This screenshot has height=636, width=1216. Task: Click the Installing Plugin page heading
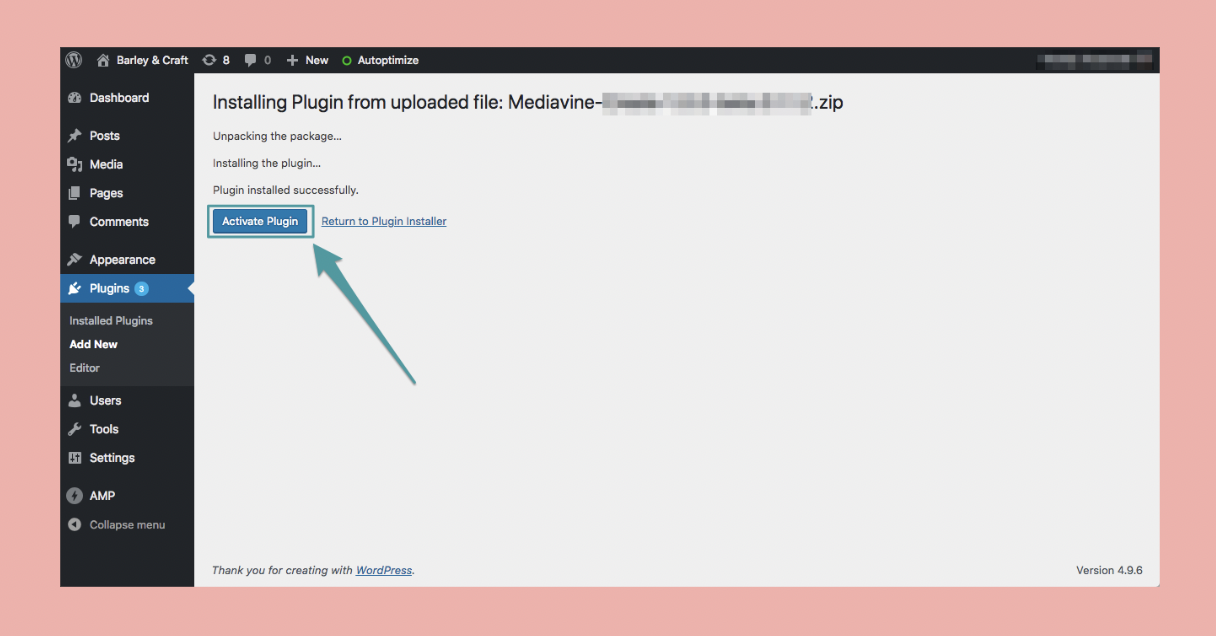(528, 102)
